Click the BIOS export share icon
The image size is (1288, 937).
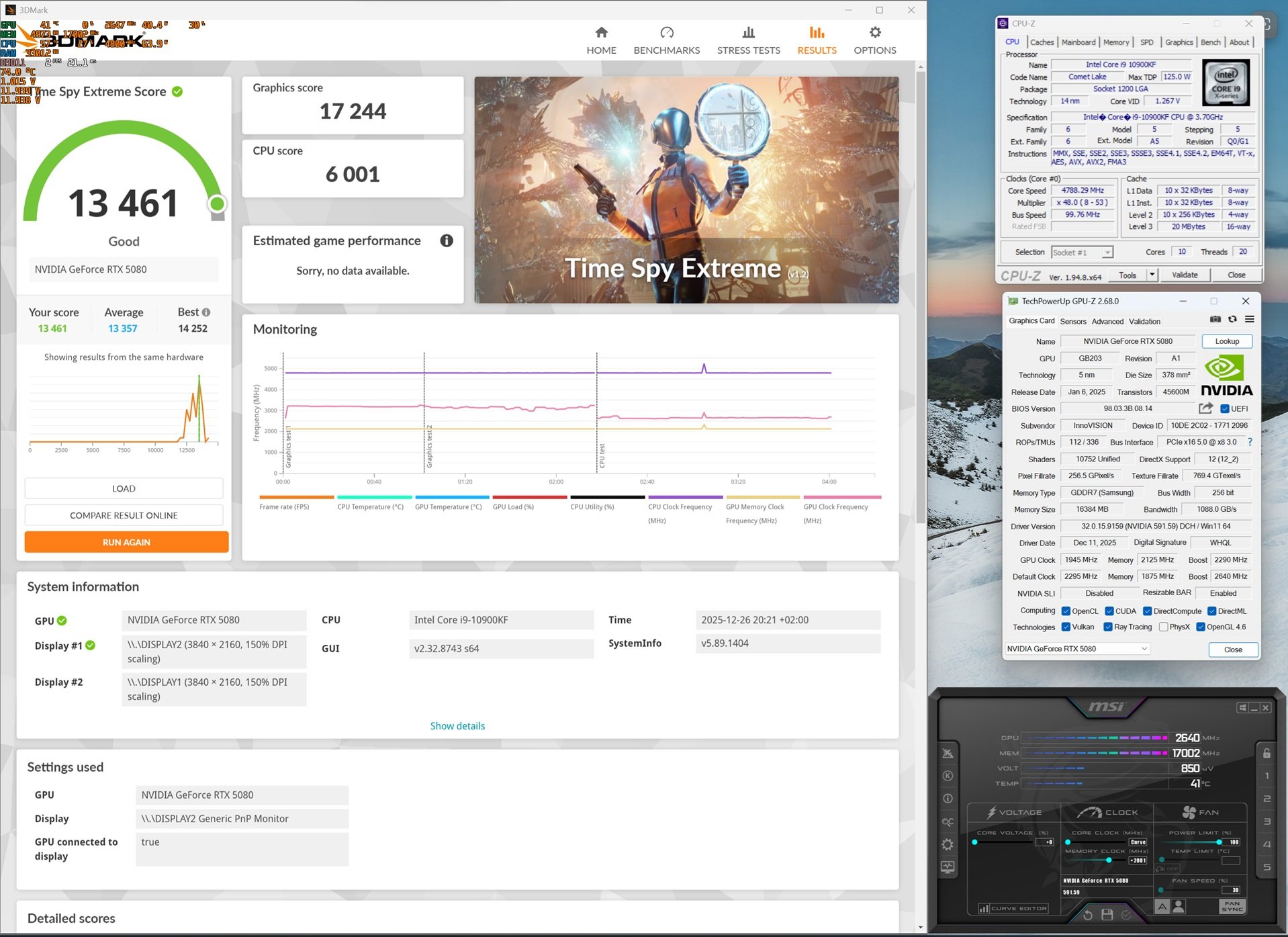click(1205, 408)
